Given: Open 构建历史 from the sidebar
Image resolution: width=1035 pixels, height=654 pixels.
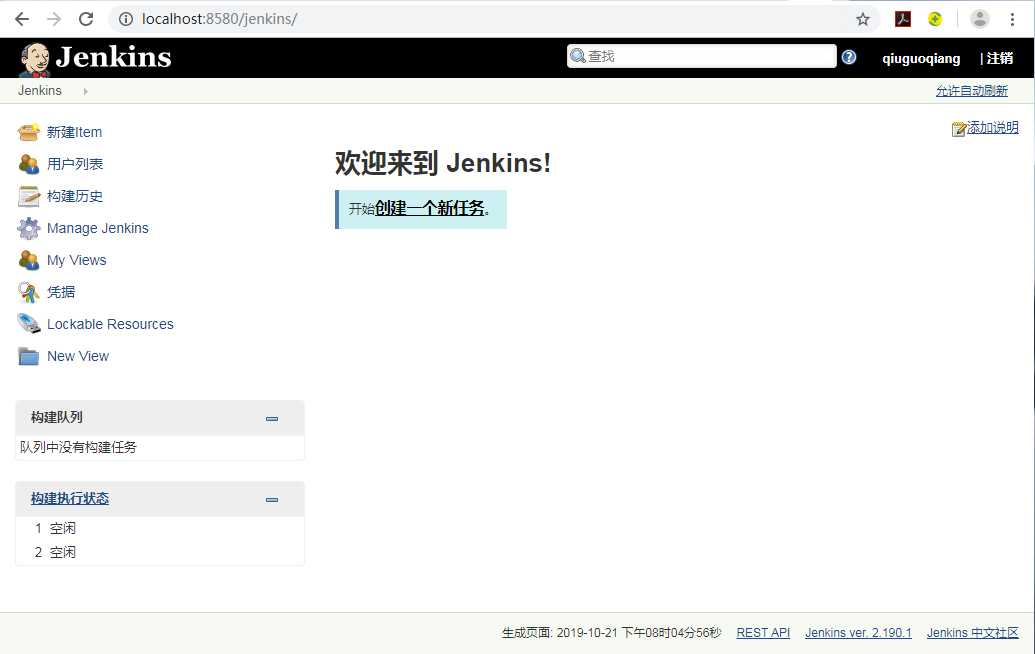Looking at the screenshot, I should click(x=75, y=196).
